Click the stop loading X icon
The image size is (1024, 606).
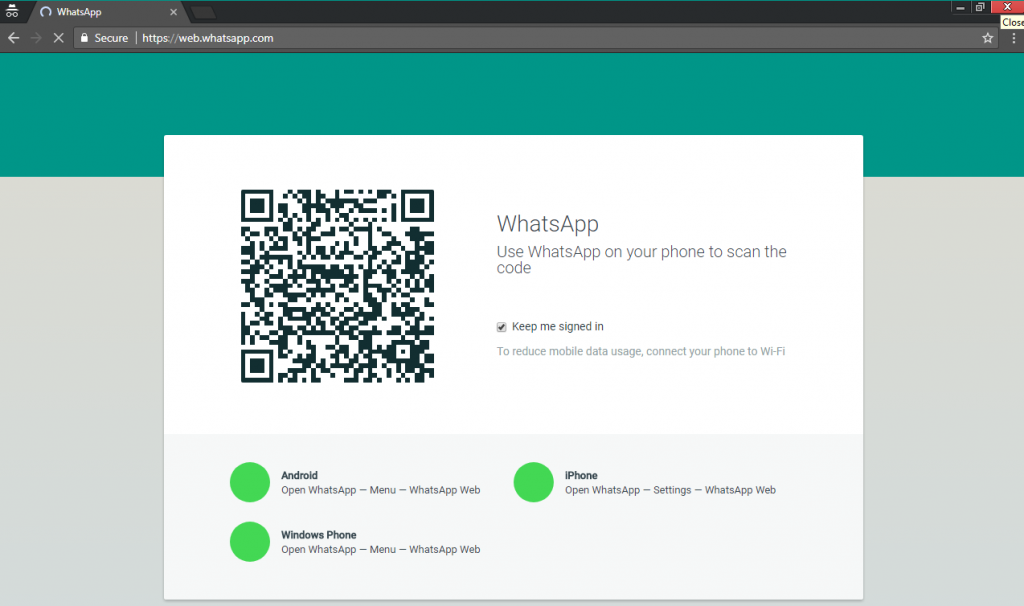58,38
